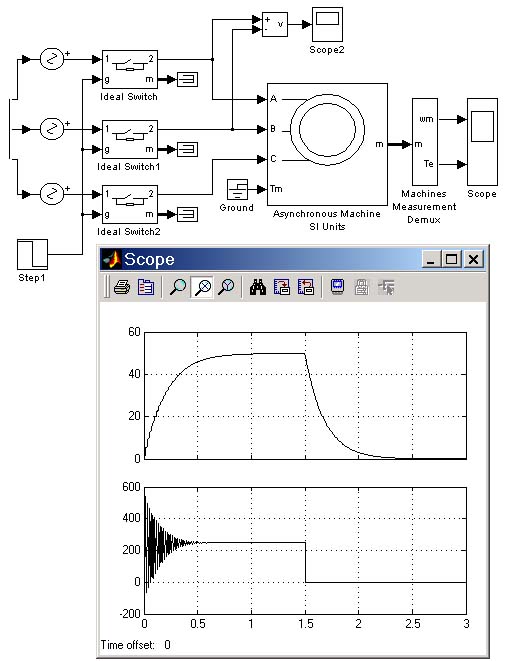This screenshot has width=505, height=661.
Task: Select the Step1 source block
Action: [32, 254]
